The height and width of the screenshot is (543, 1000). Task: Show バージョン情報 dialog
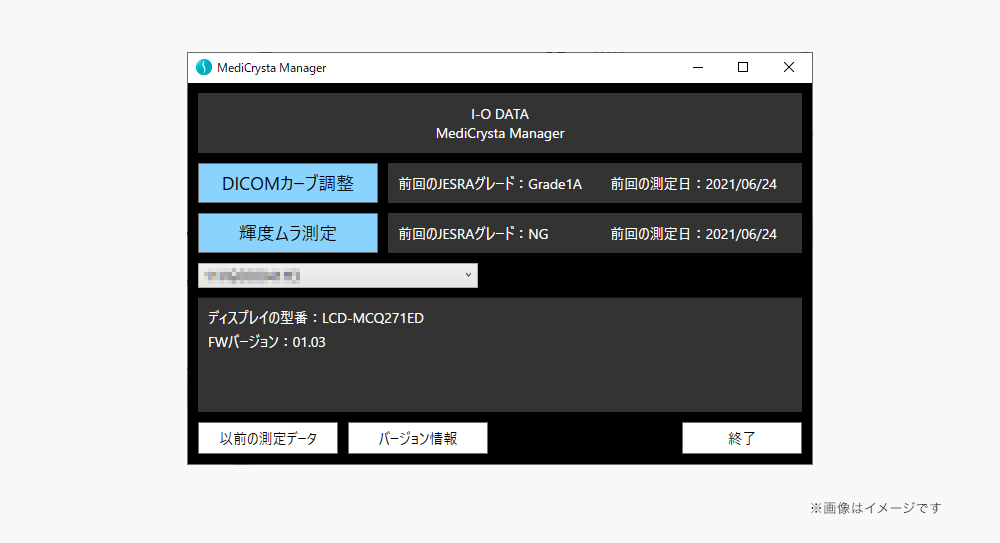tap(418, 438)
